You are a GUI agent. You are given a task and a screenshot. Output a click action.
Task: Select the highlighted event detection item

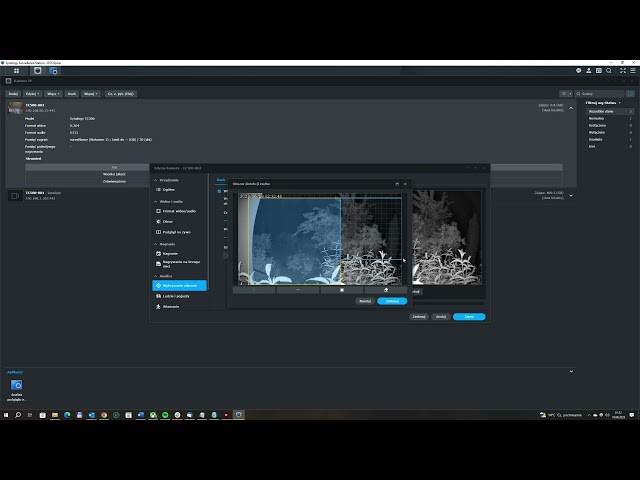(180, 286)
